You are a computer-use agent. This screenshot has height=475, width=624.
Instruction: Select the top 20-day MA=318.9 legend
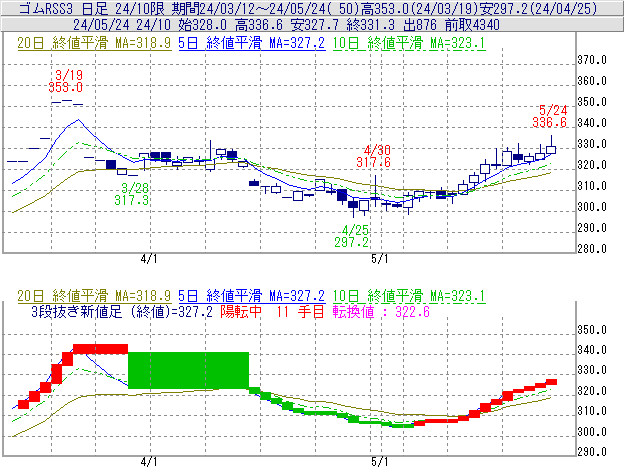(94, 43)
